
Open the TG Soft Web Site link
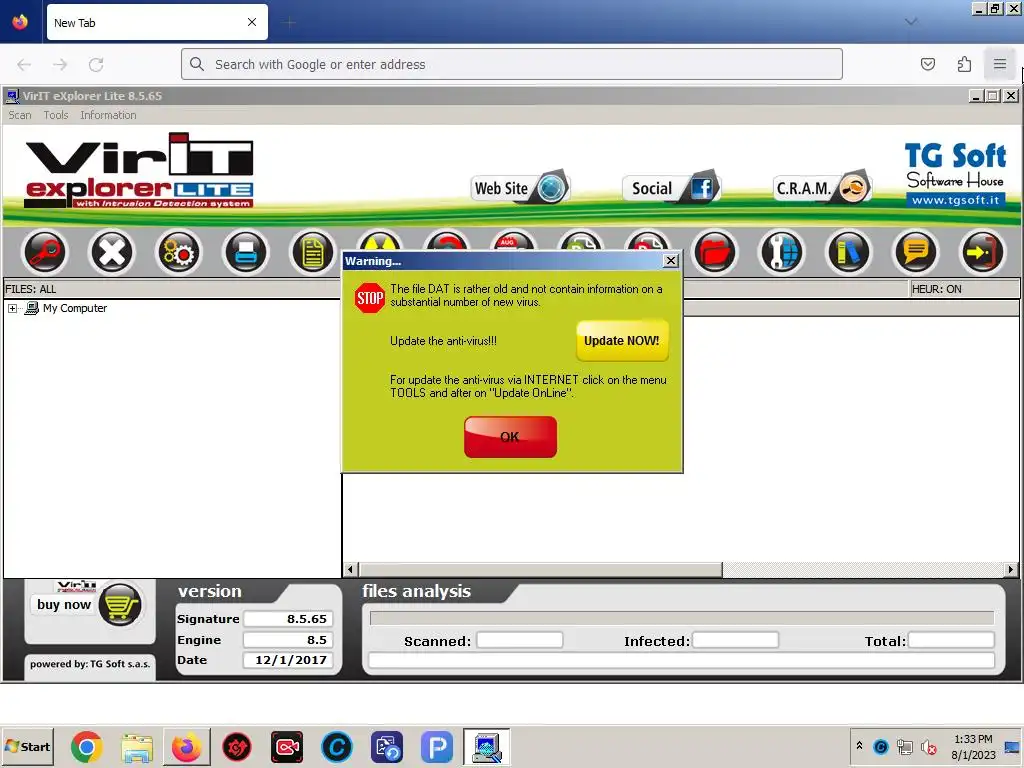tap(520, 188)
